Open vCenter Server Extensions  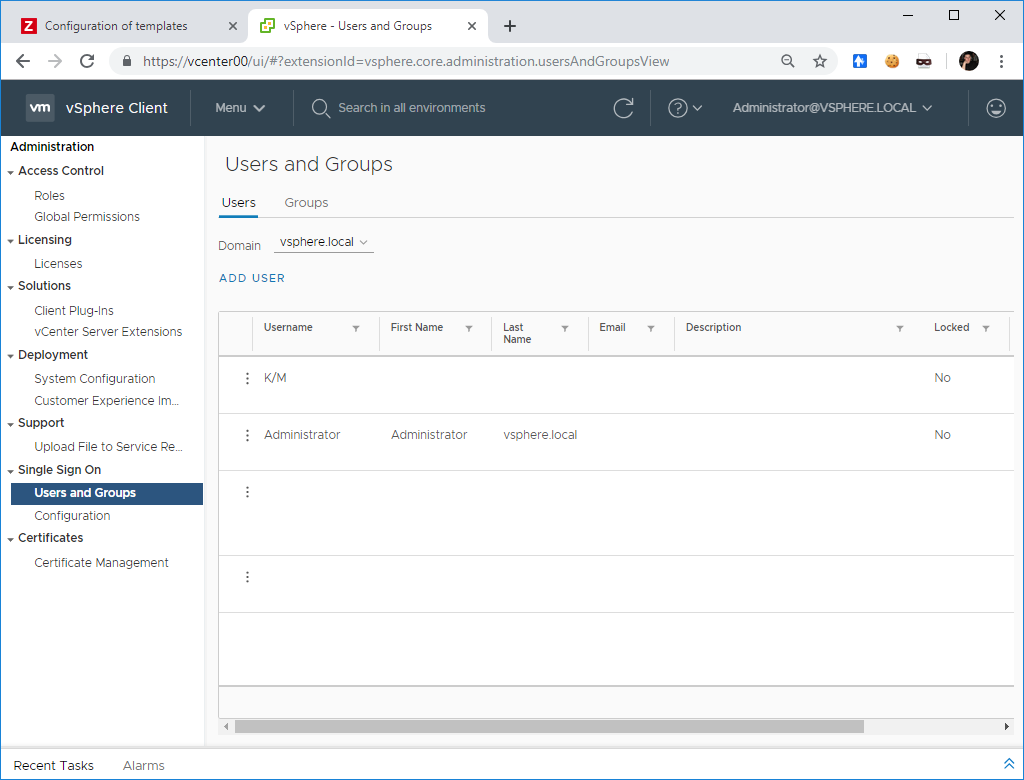(x=108, y=331)
